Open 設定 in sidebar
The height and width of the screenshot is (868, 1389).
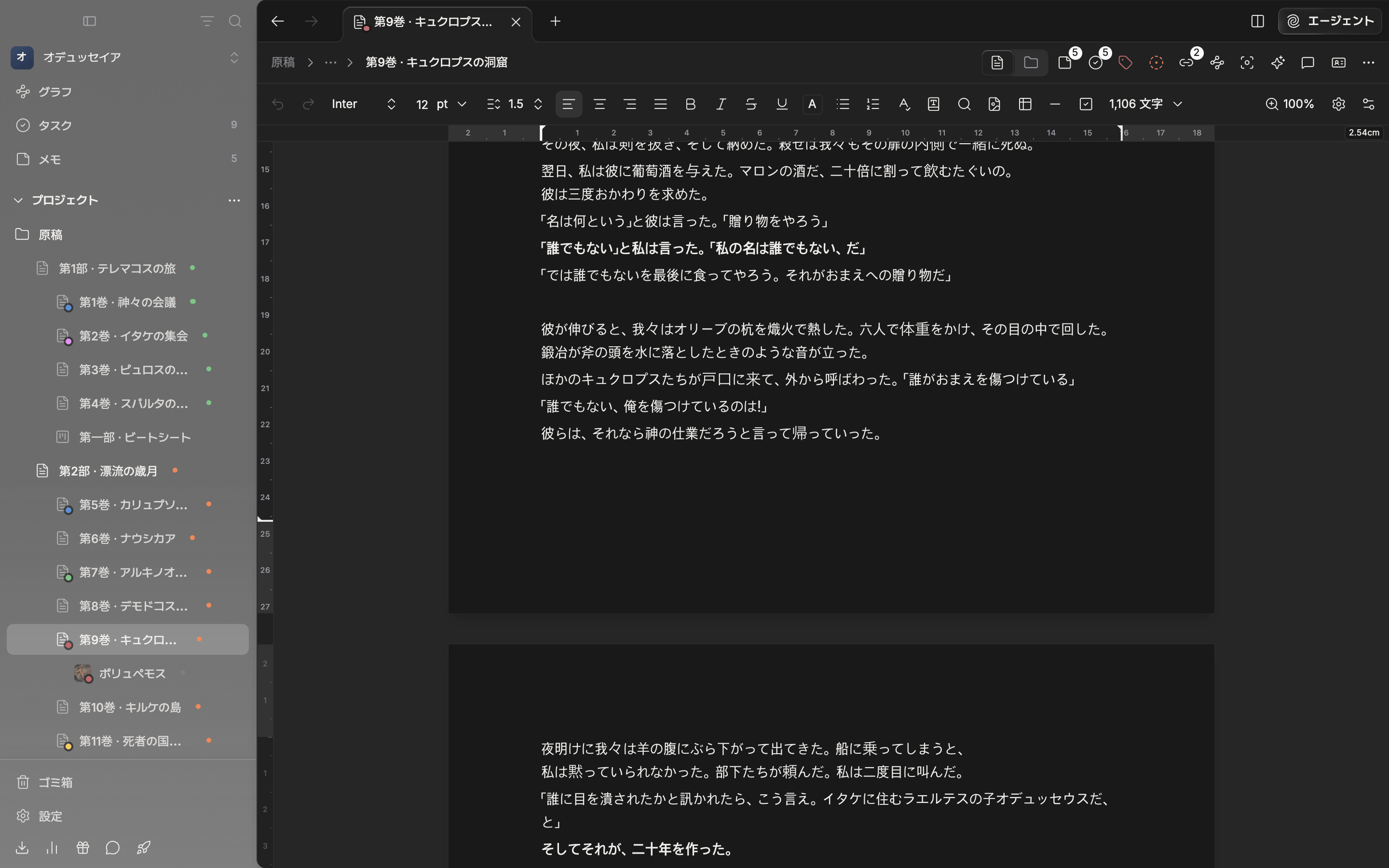point(127,816)
